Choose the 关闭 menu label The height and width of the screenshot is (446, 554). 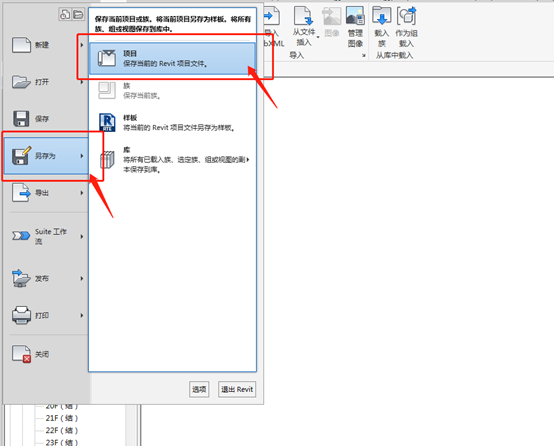point(42,354)
